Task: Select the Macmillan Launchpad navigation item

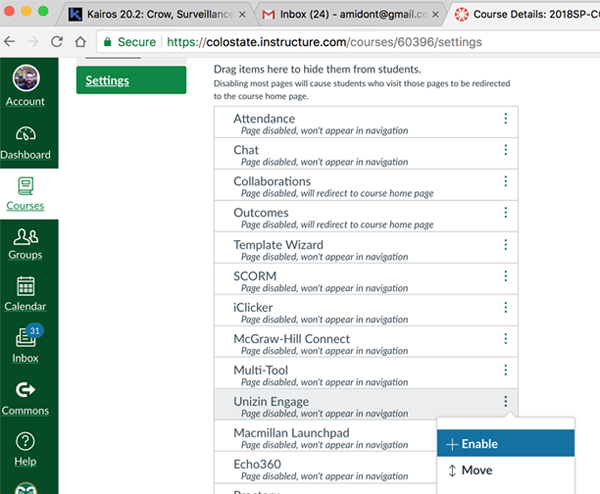Action: tap(325, 436)
